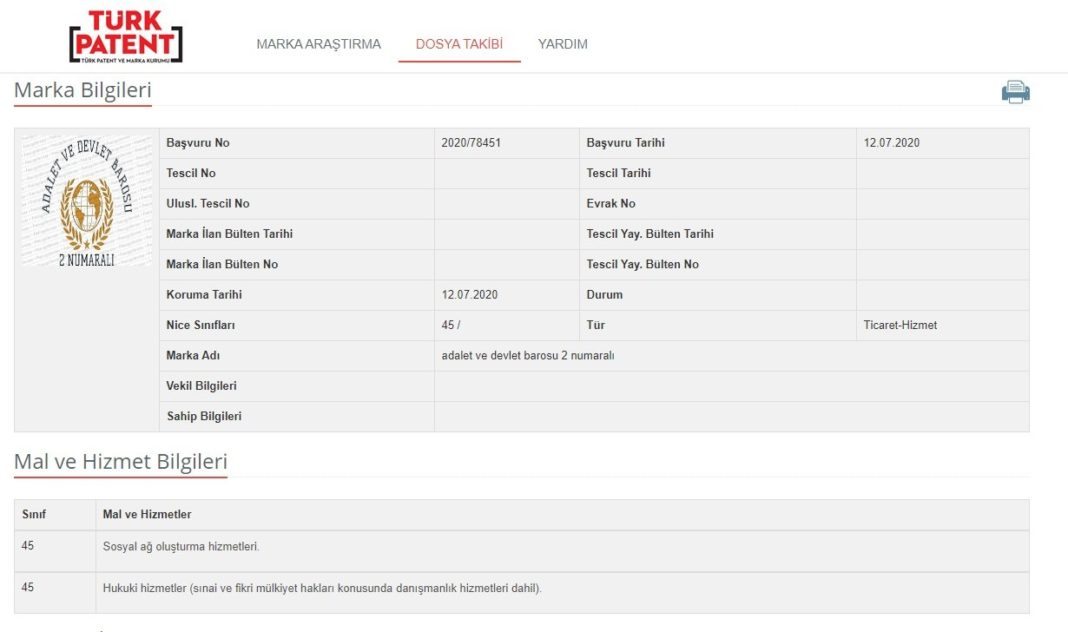1068x632 pixels.
Task: Click the Sahip Bilgileri label
Action: pyautogui.click(x=204, y=416)
